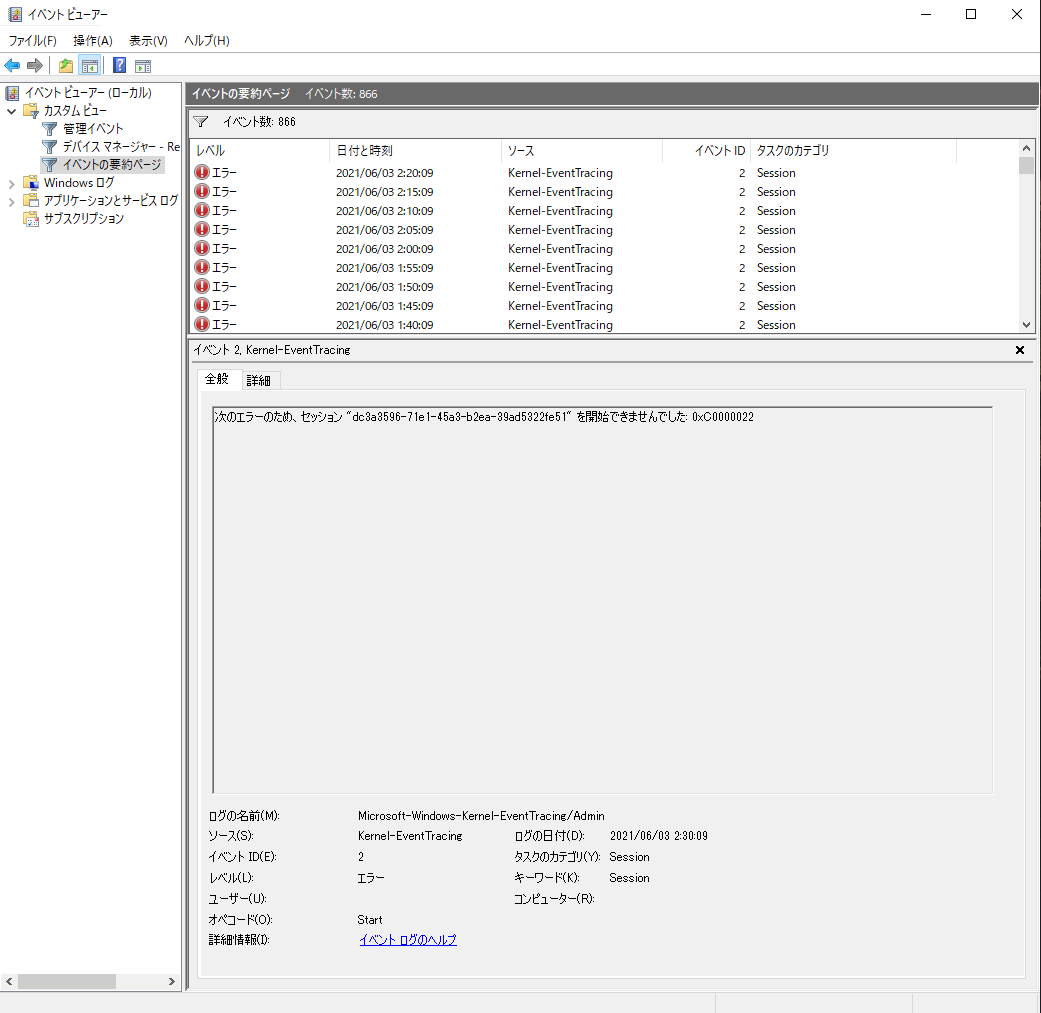
Task: Open the Help question-mark toolbar icon
Action: click(x=120, y=66)
